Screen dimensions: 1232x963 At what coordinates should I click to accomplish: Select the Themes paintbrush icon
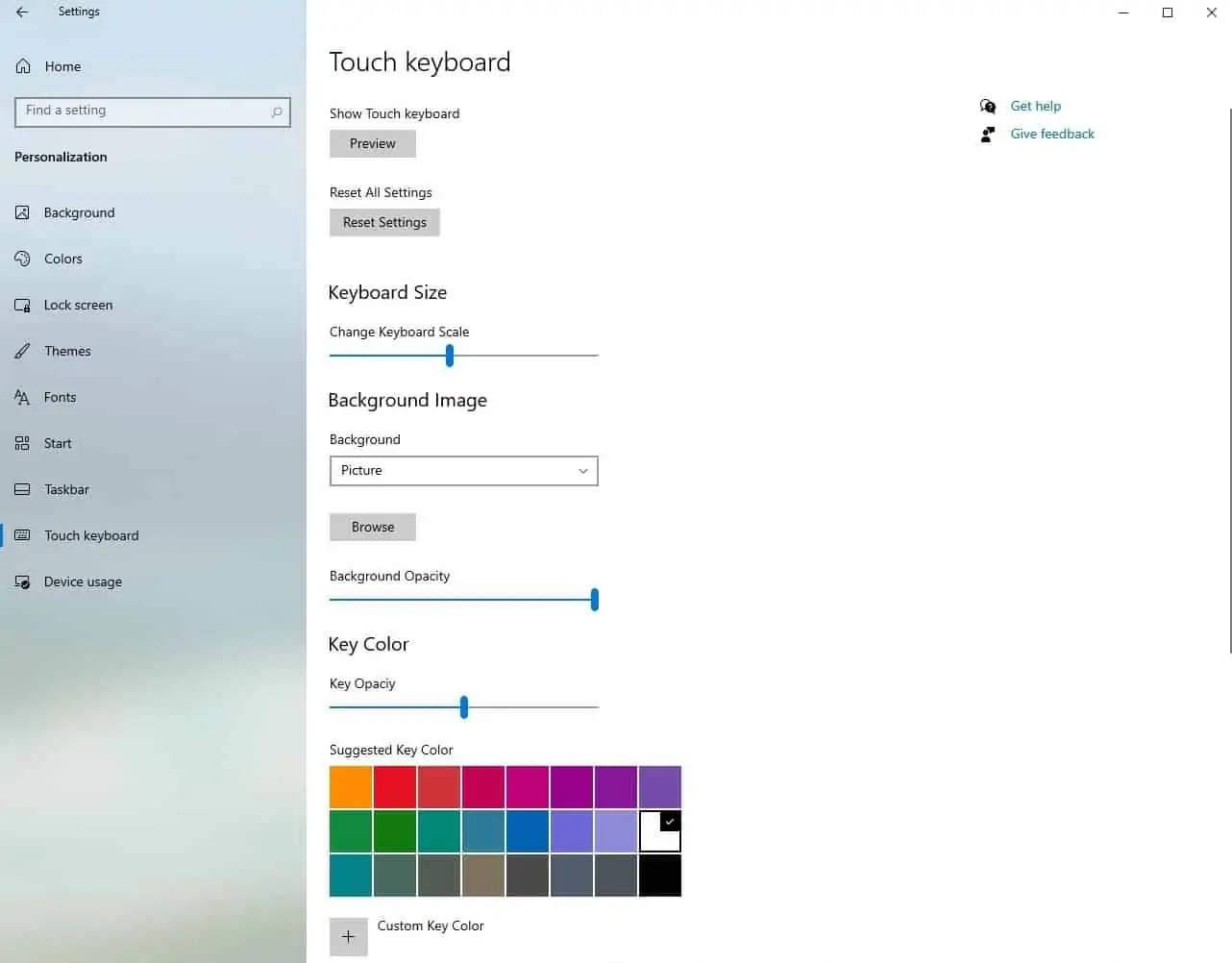click(23, 351)
